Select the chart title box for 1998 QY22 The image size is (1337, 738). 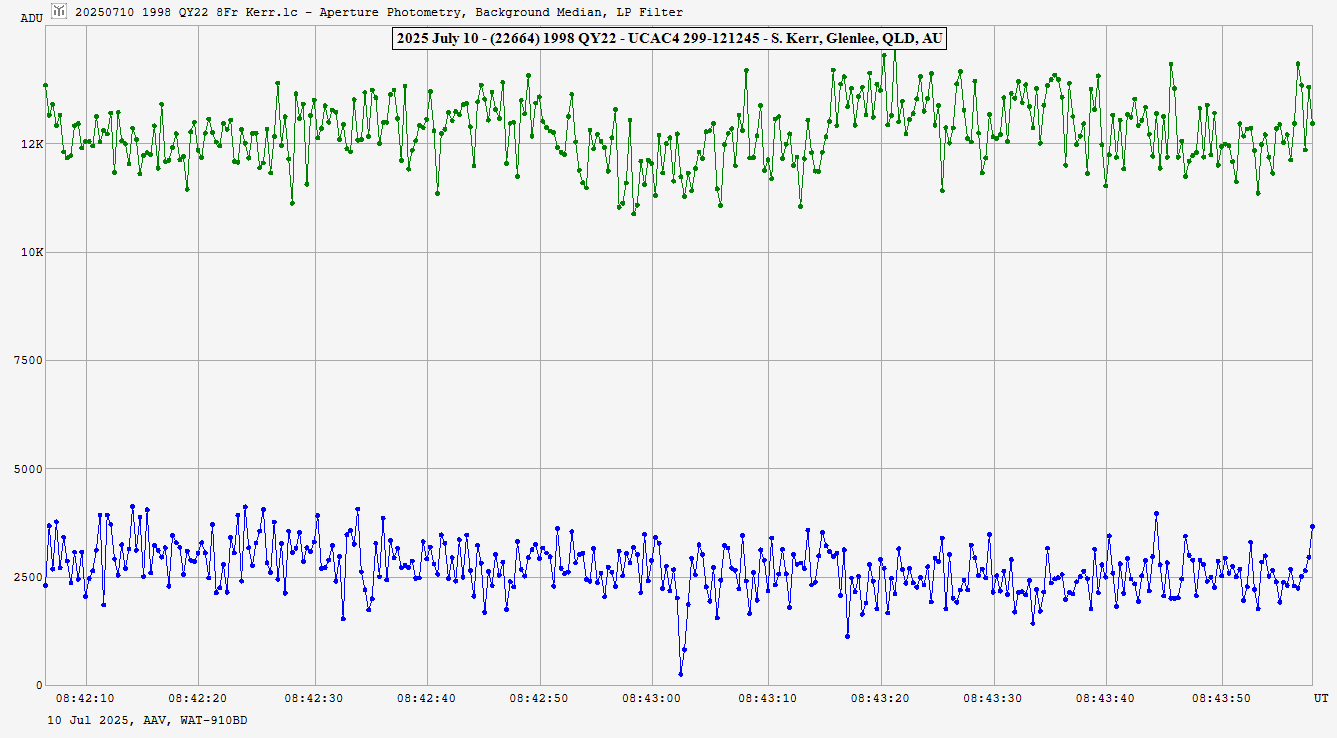(x=668, y=39)
